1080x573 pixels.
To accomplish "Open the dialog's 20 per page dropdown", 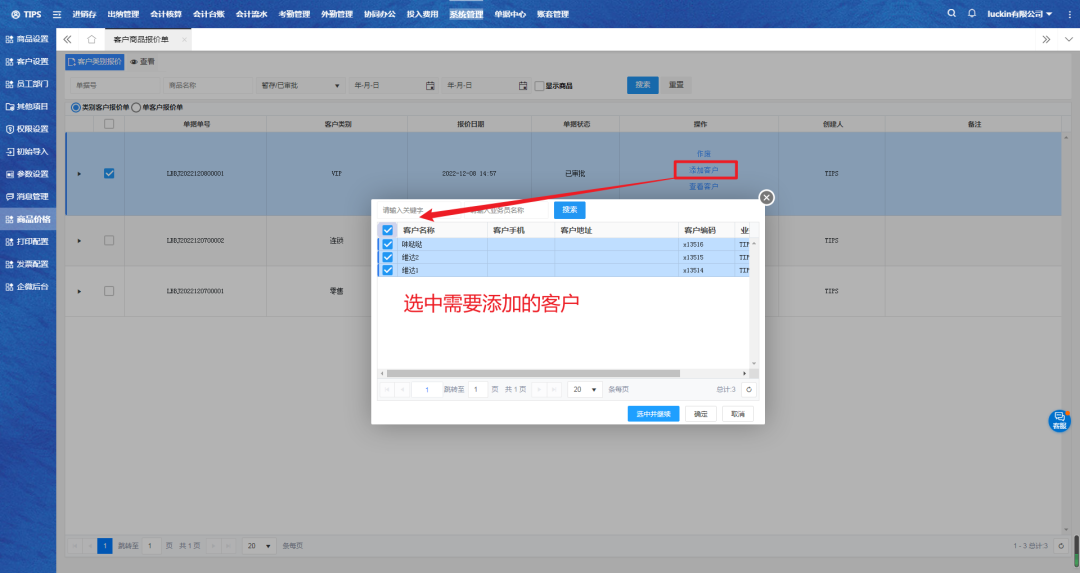I will pyautogui.click(x=585, y=389).
